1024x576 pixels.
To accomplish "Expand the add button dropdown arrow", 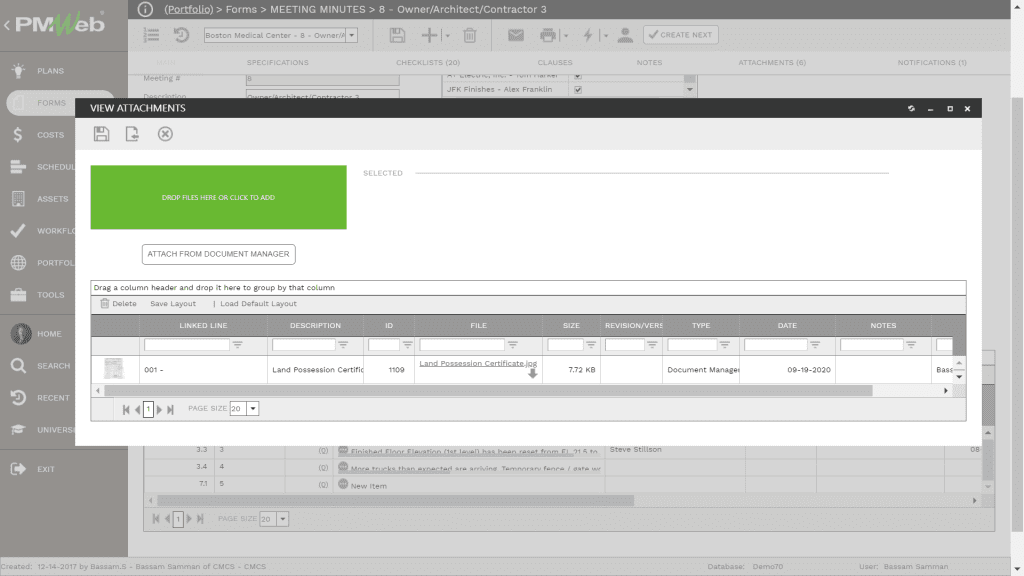I will coord(447,36).
